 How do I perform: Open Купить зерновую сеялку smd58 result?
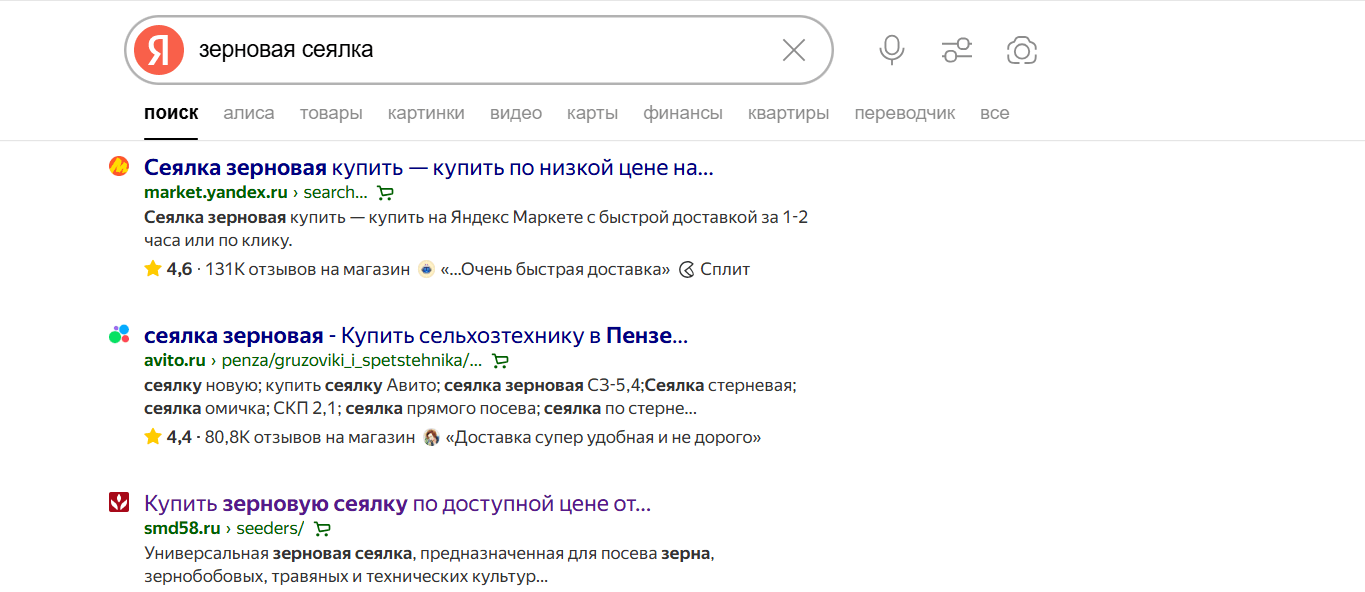pos(397,503)
